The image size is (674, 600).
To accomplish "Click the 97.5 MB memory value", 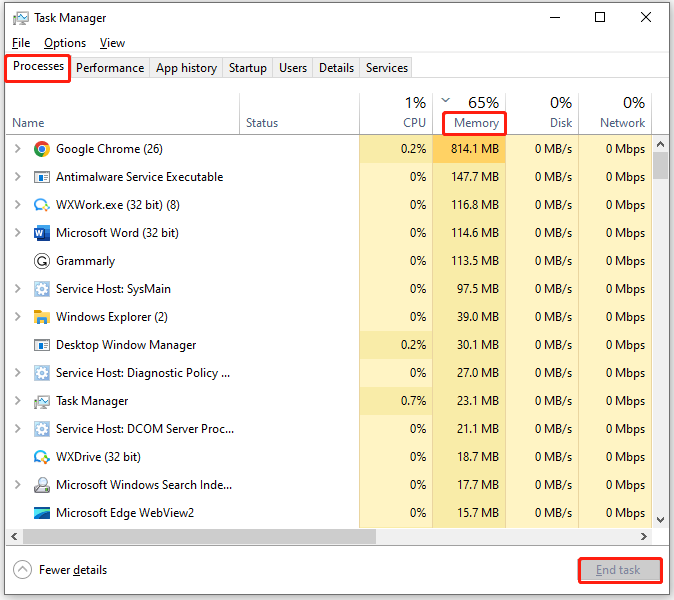I will coord(477,288).
